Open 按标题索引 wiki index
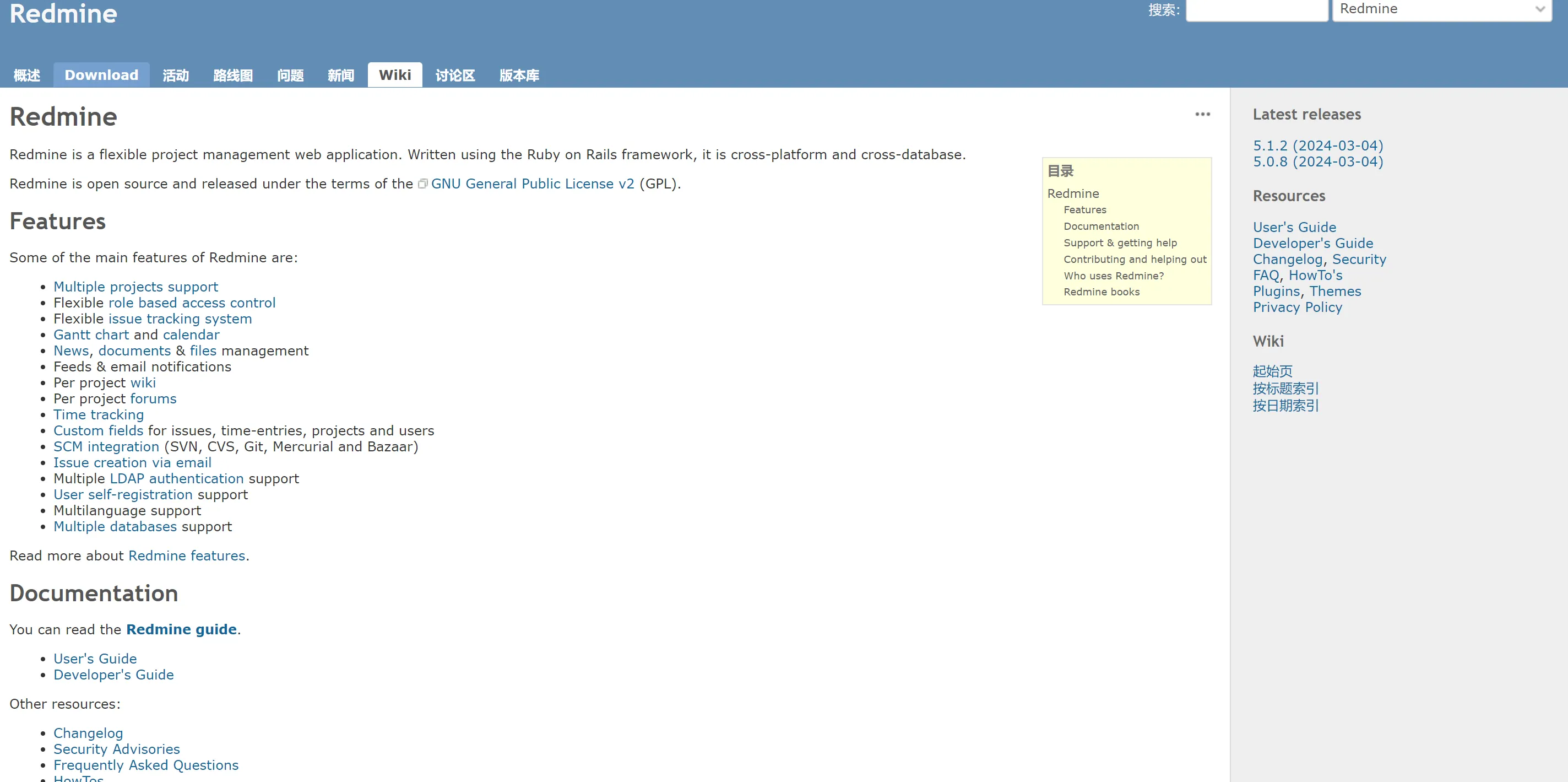The width and height of the screenshot is (1568, 782). tap(1285, 388)
